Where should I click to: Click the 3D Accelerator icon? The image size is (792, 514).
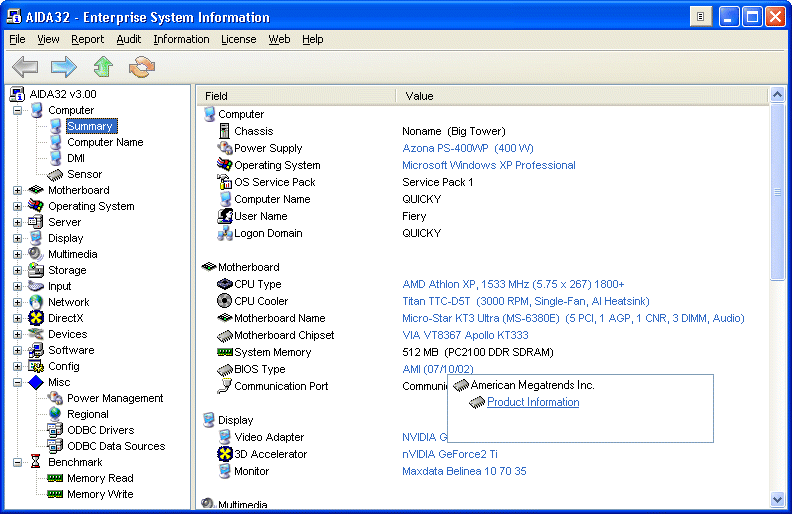point(224,454)
